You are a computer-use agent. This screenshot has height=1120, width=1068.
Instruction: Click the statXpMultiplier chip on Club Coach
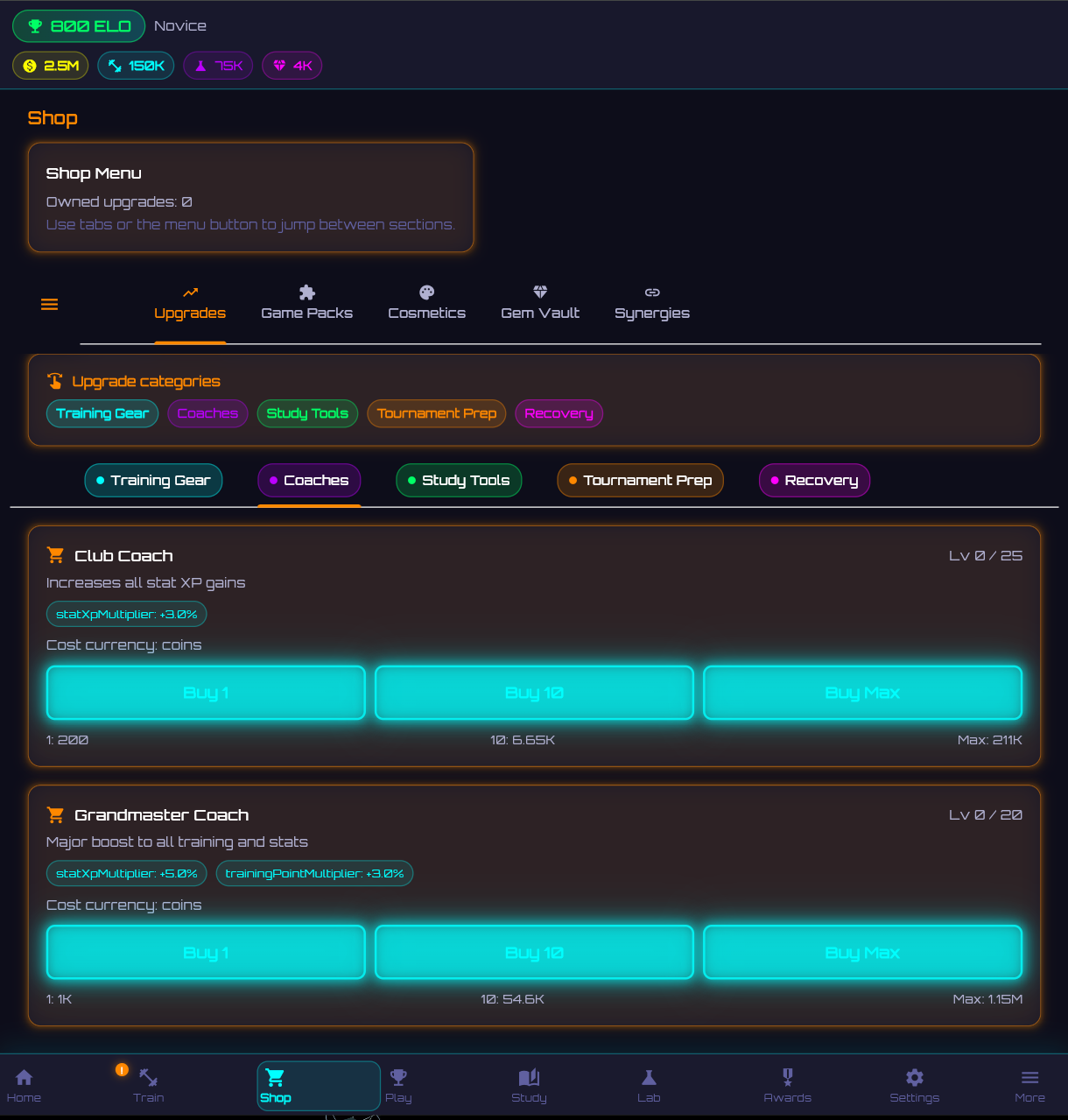point(126,614)
